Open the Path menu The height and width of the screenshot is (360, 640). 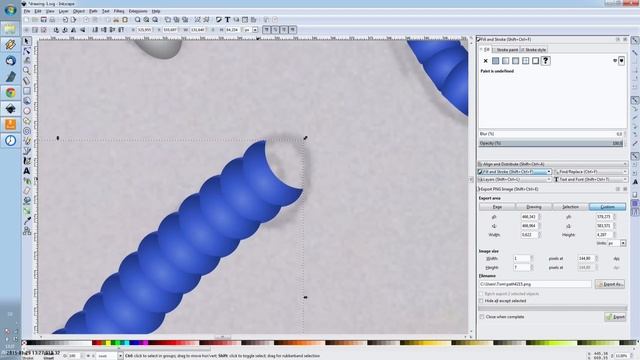[93, 11]
